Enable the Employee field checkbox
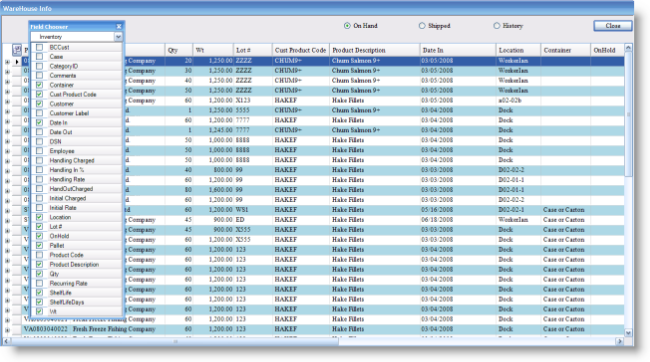This screenshot has width=650, height=362. tap(39, 151)
